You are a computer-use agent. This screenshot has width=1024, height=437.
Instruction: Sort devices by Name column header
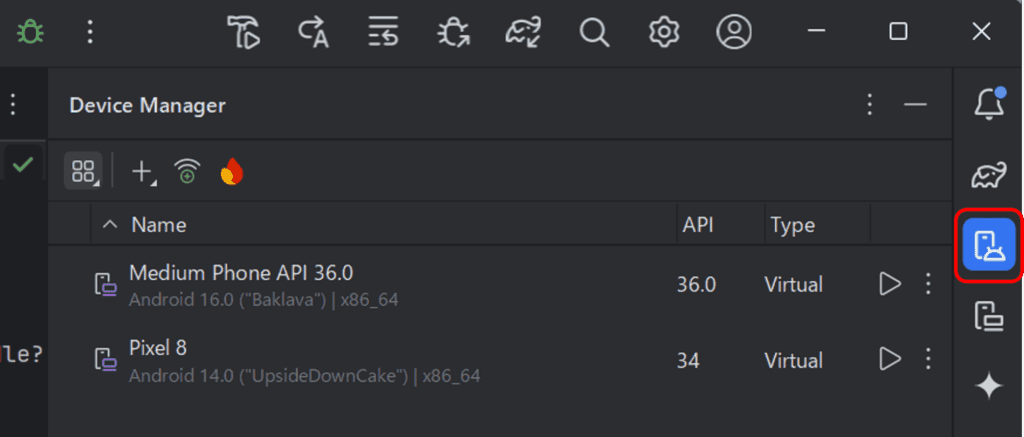[159, 225]
